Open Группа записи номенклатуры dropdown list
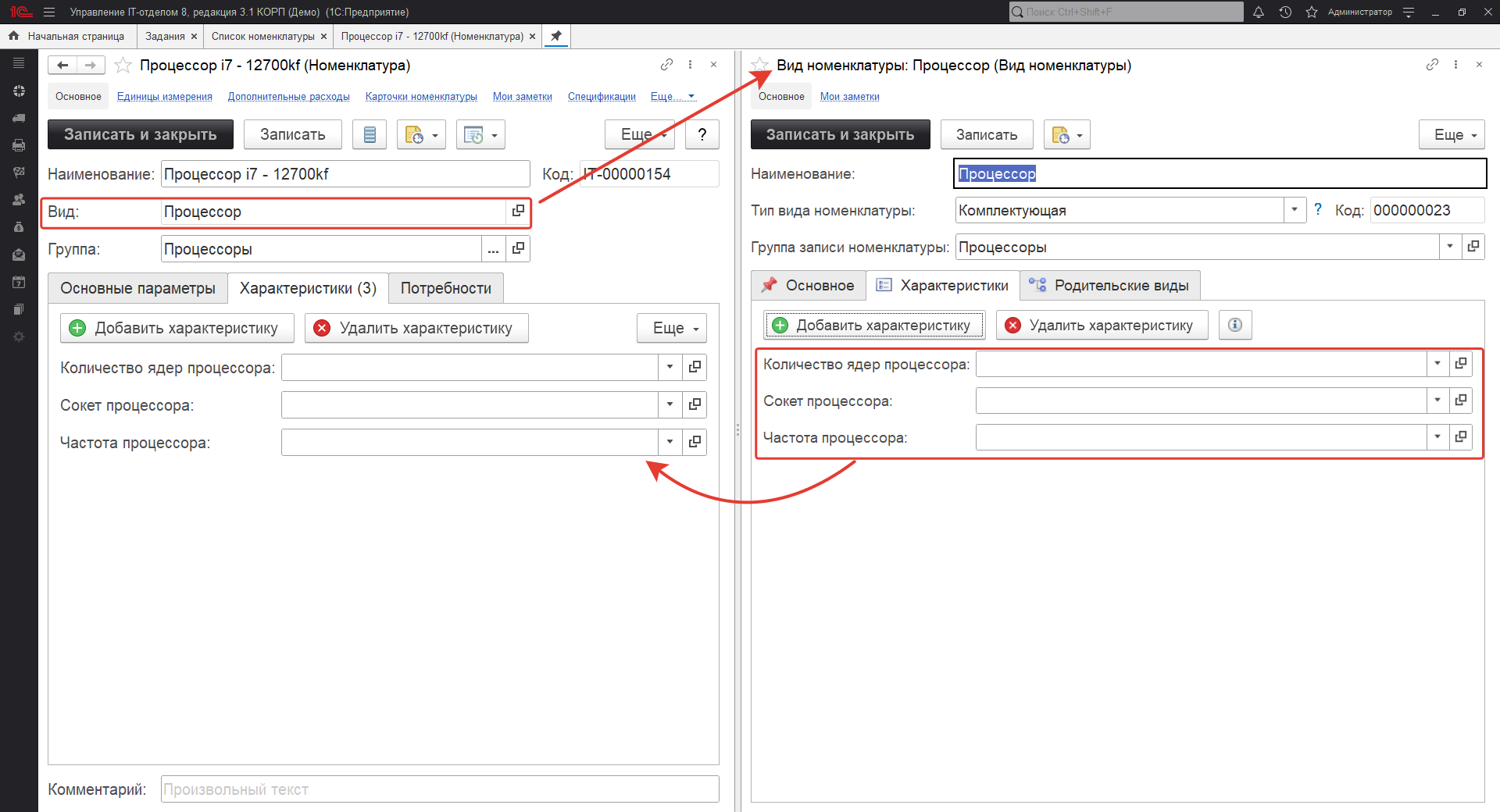 tap(1450, 247)
